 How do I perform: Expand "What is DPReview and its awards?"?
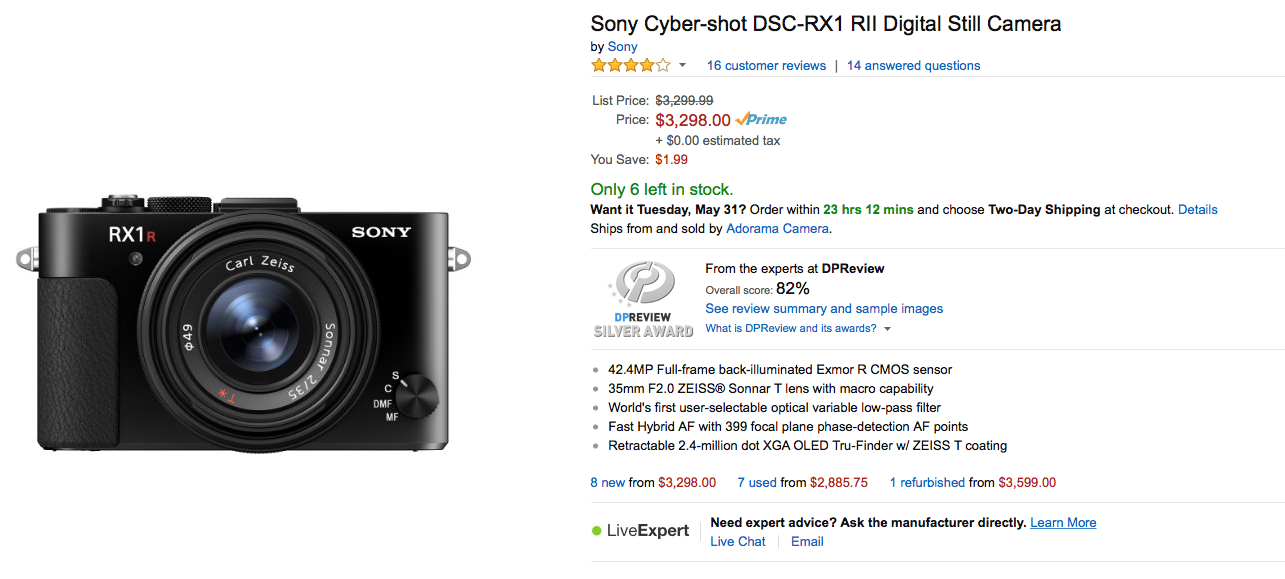tap(798, 328)
